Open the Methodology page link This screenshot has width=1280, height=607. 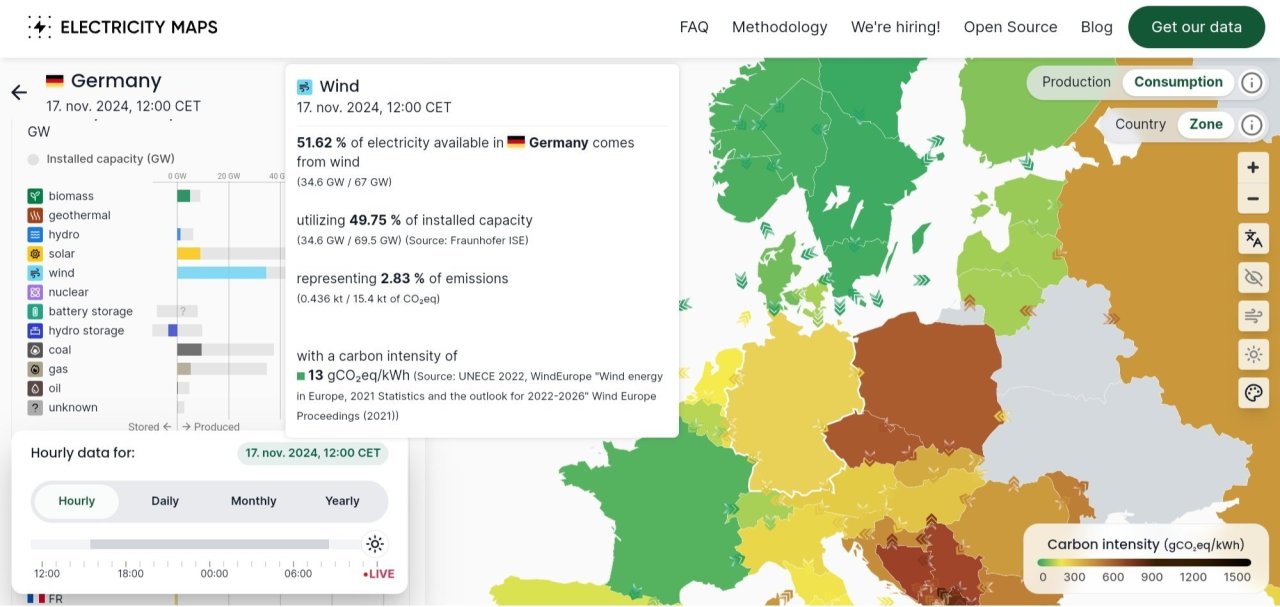779,27
